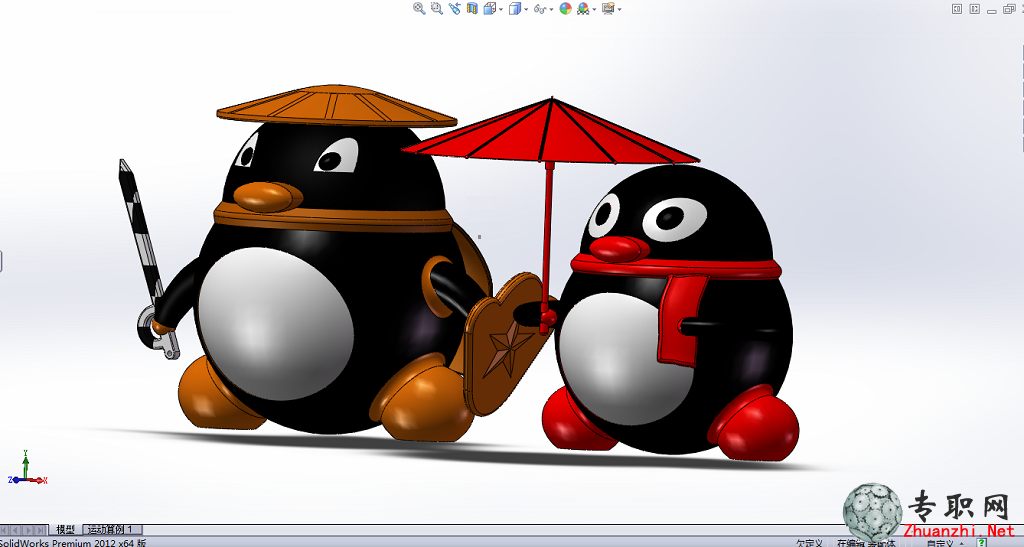This screenshot has width=1024, height=547.
Task: Toggle the Section View tool
Action: [x=472, y=8]
